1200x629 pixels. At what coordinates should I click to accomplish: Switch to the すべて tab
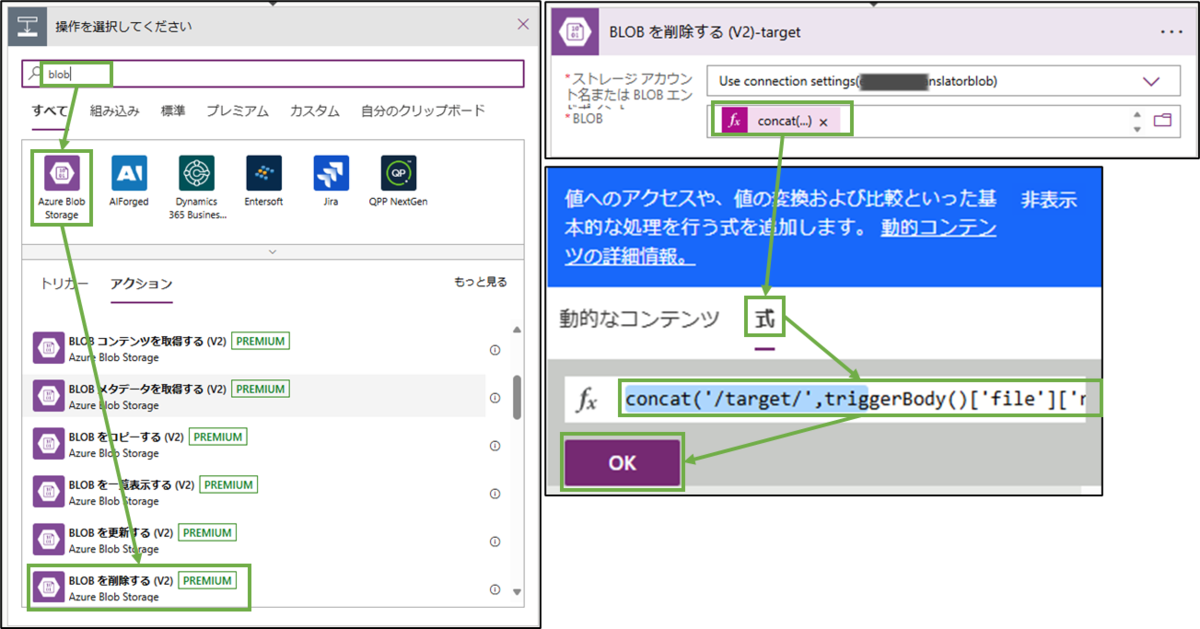coord(50,111)
